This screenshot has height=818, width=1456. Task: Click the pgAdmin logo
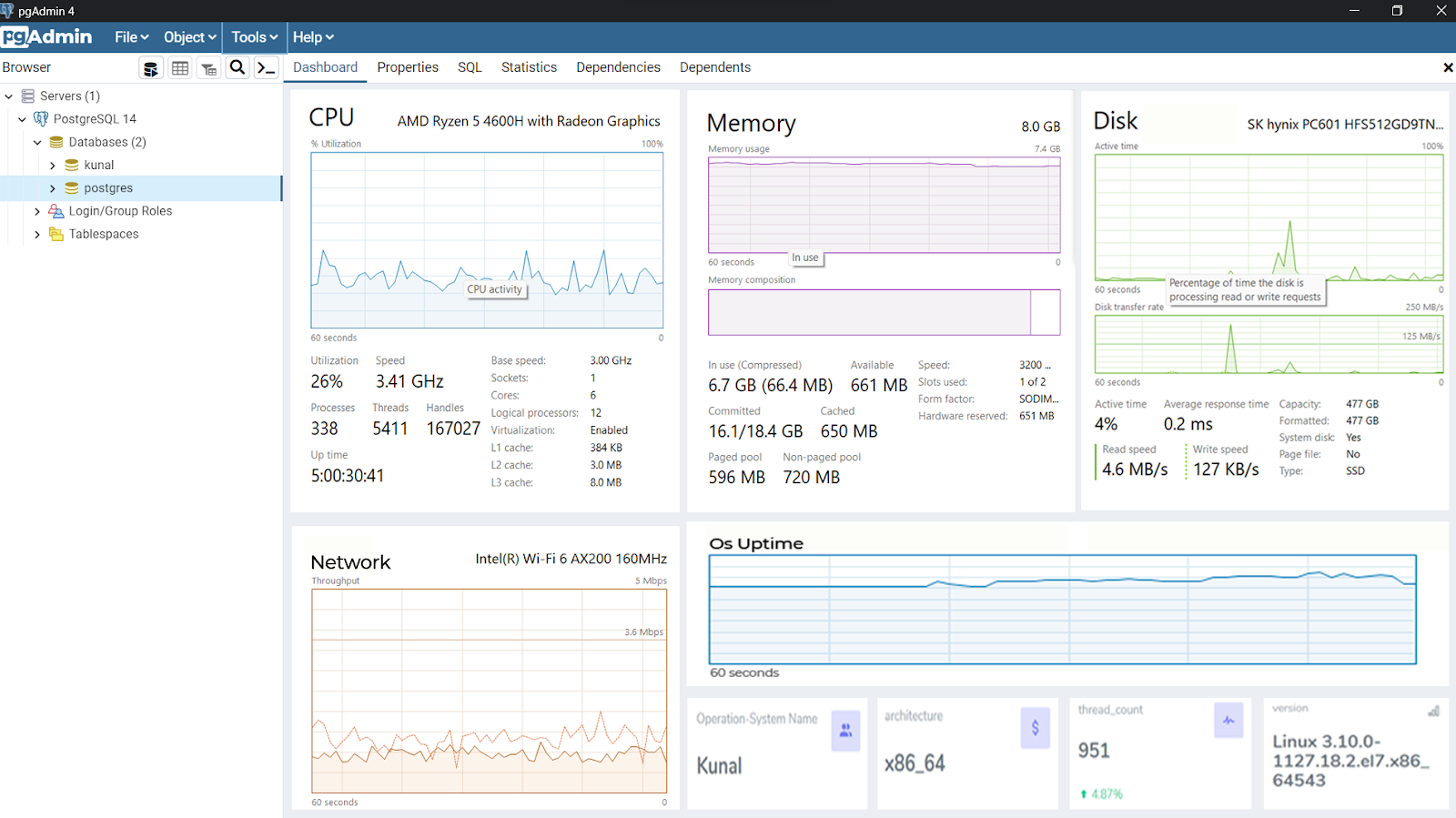pyautogui.click(x=47, y=36)
